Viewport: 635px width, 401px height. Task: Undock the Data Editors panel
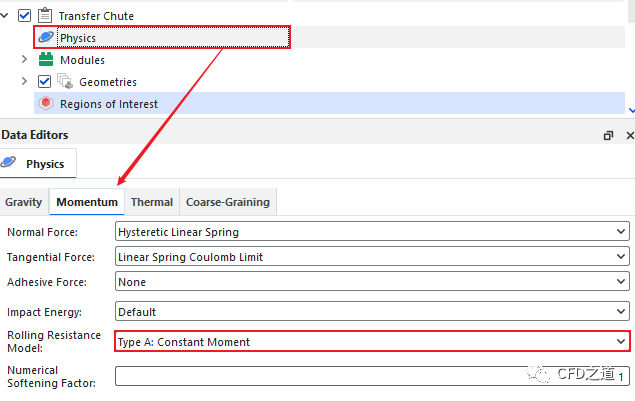click(608, 135)
